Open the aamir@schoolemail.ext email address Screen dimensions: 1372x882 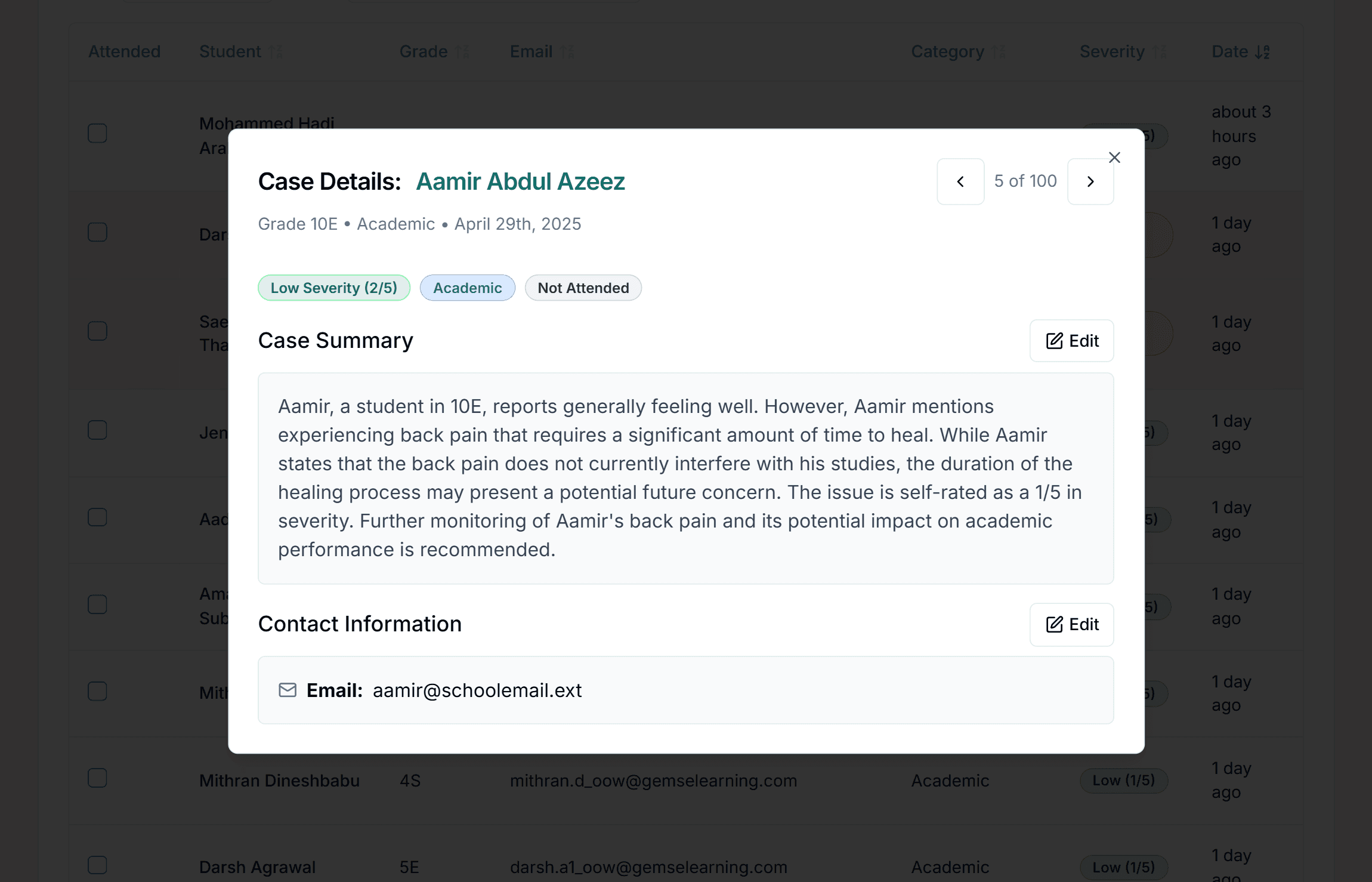(477, 690)
